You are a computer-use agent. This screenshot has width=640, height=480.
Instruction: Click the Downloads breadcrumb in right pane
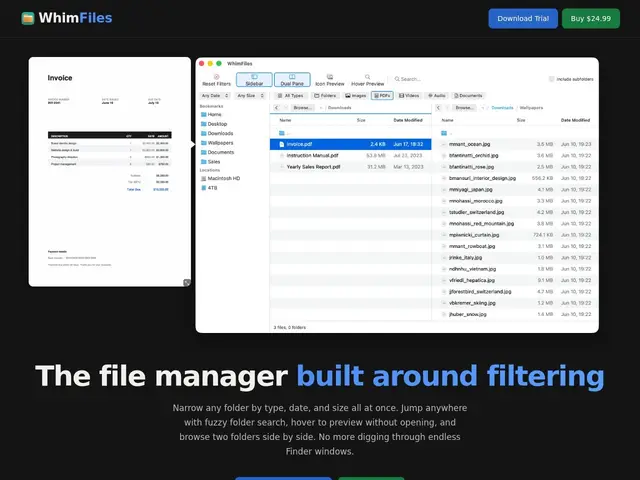[x=502, y=108]
